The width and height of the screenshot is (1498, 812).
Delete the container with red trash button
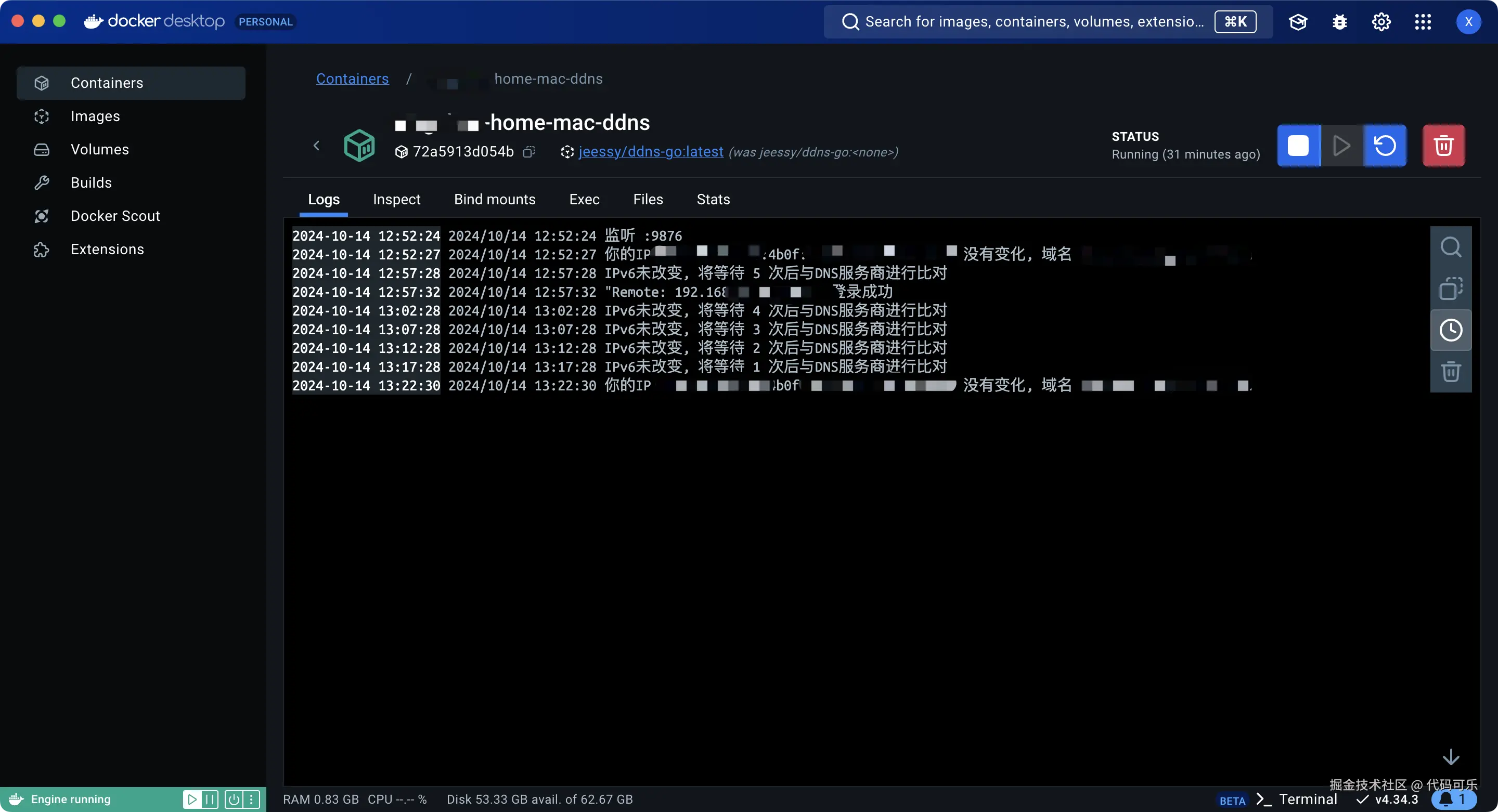pos(1443,146)
